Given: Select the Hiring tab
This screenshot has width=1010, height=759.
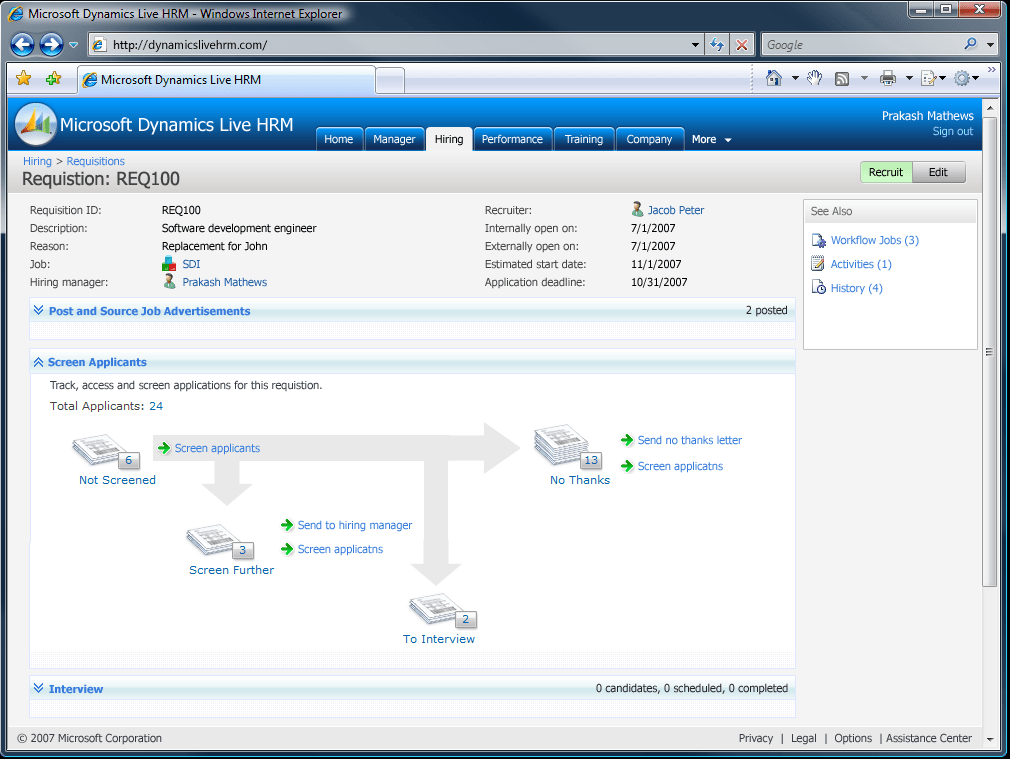Looking at the screenshot, I should [449, 139].
